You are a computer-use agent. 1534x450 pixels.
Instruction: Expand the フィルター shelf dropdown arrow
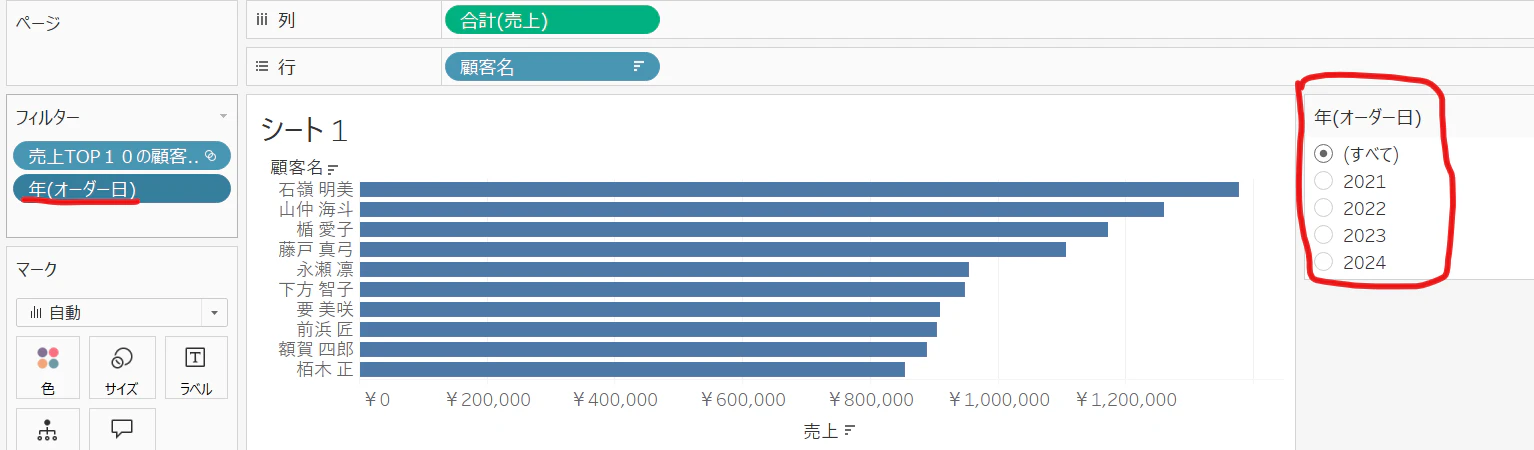tap(224, 117)
